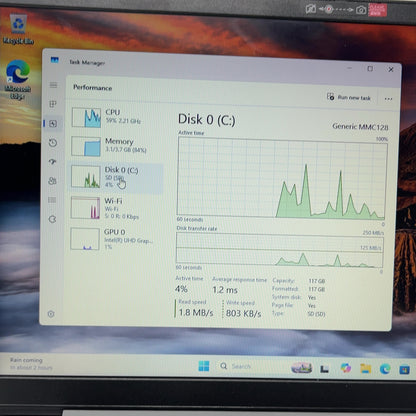Image resolution: width=416 pixels, height=416 pixels.
Task: Open the three-dots more options menu
Action: point(388,99)
